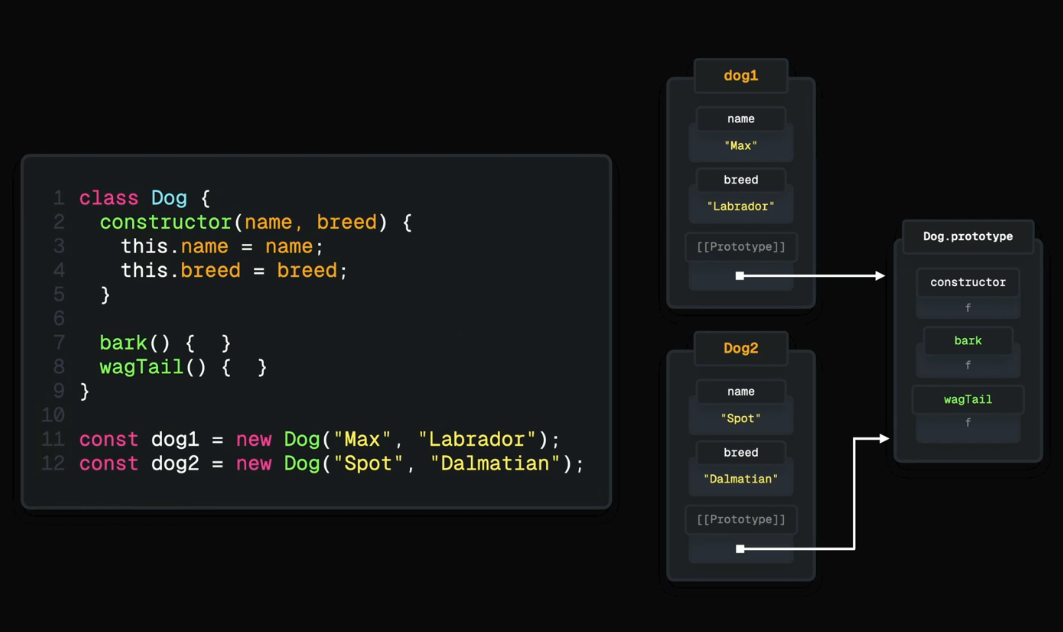Image resolution: width=1063 pixels, height=632 pixels.
Task: Click the f value under wagTail
Action: click(967, 422)
